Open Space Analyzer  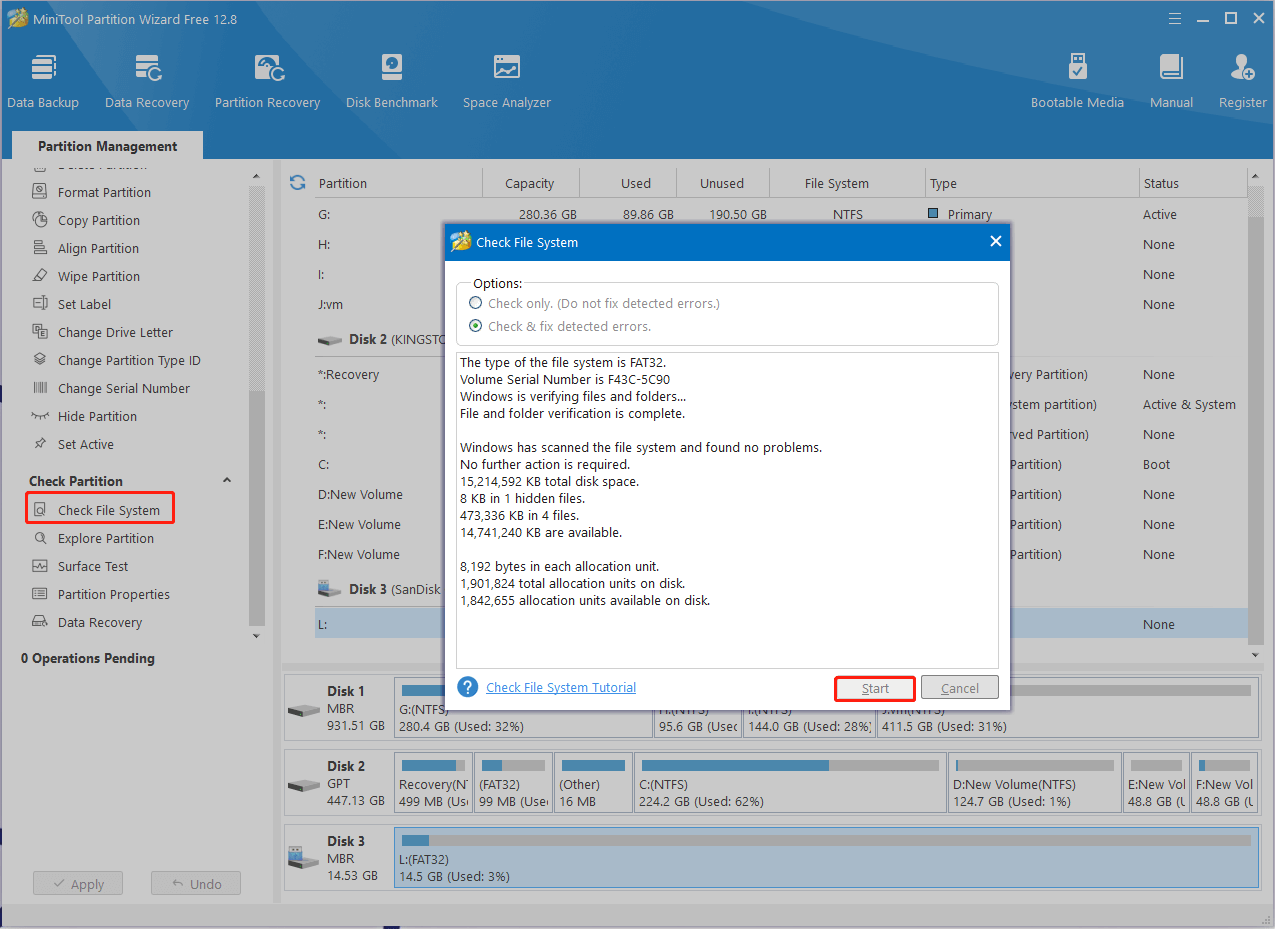pyautogui.click(x=507, y=82)
